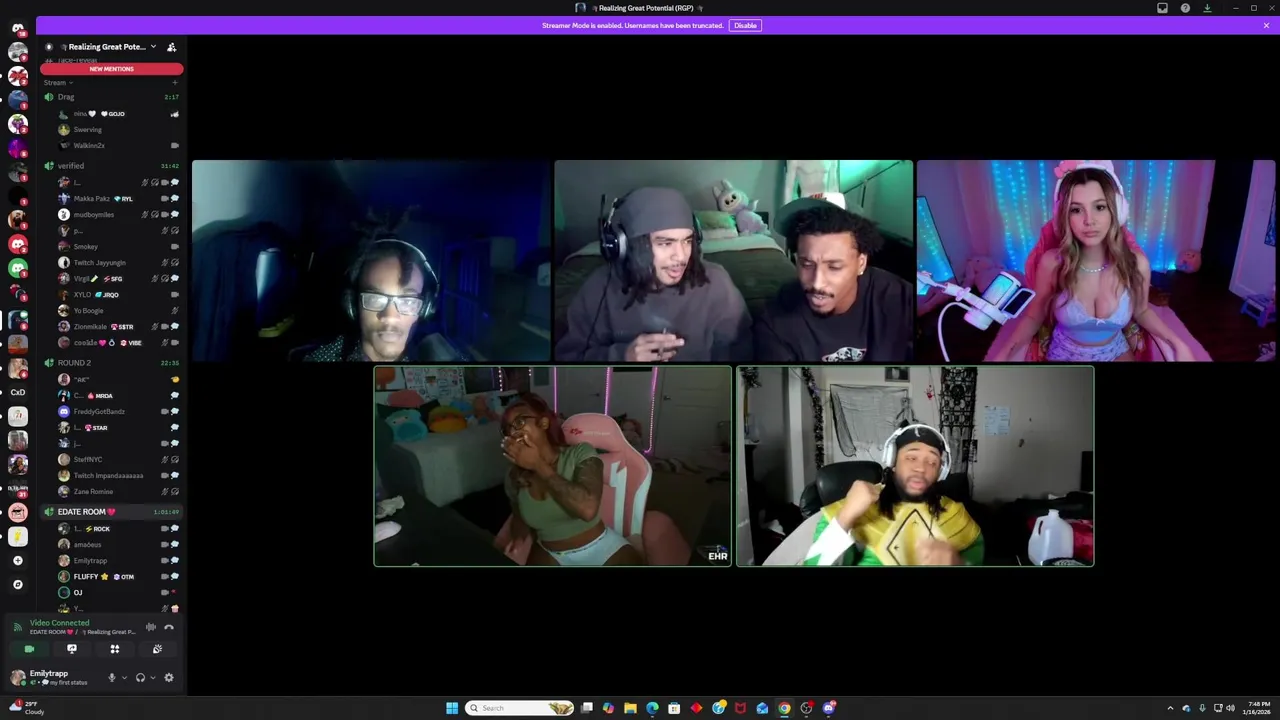Screen dimensions: 1280x720
Task: Jump to the New Mentions pill
Action: click(111, 69)
